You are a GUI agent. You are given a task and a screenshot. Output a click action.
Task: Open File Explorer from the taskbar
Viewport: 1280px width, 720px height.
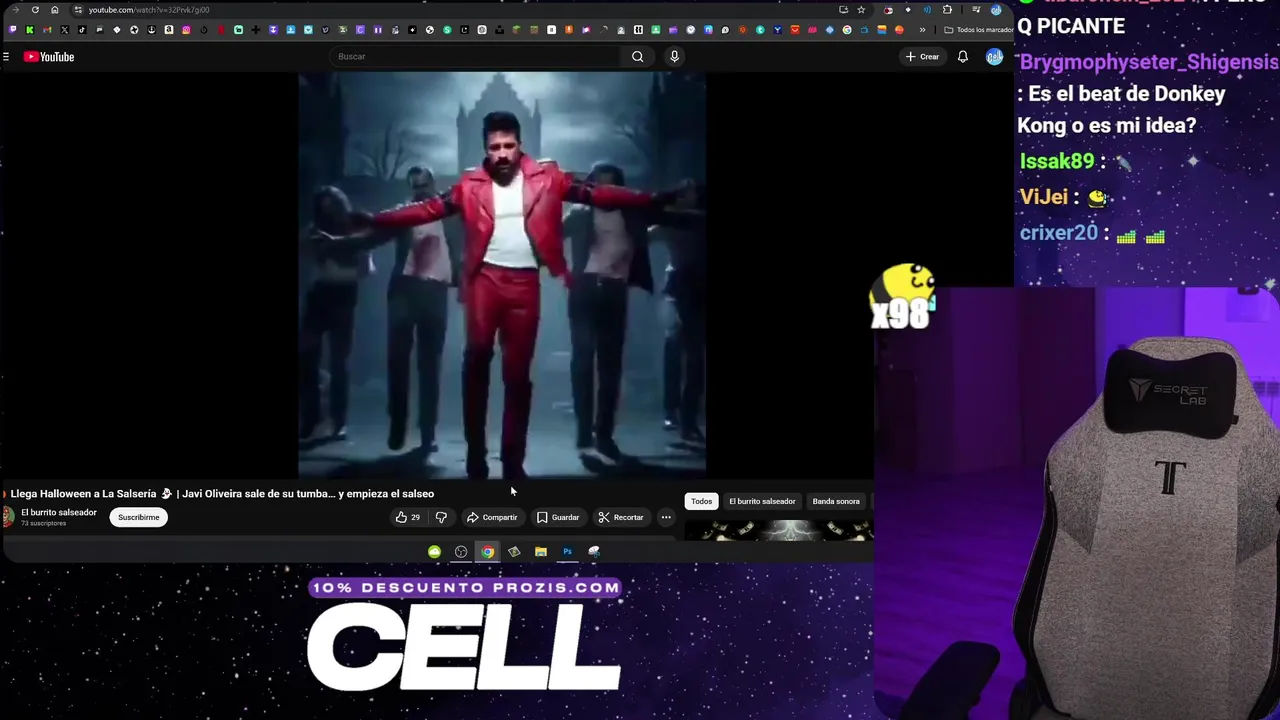pos(541,552)
